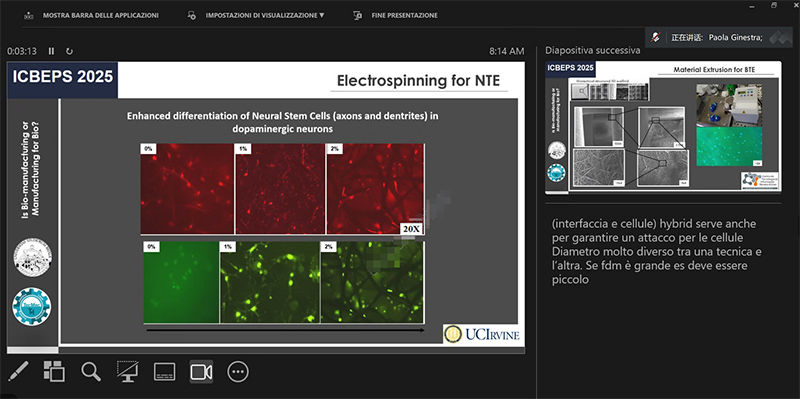Click the next slide thumbnail preview
The width and height of the screenshot is (800, 399).
(663, 128)
